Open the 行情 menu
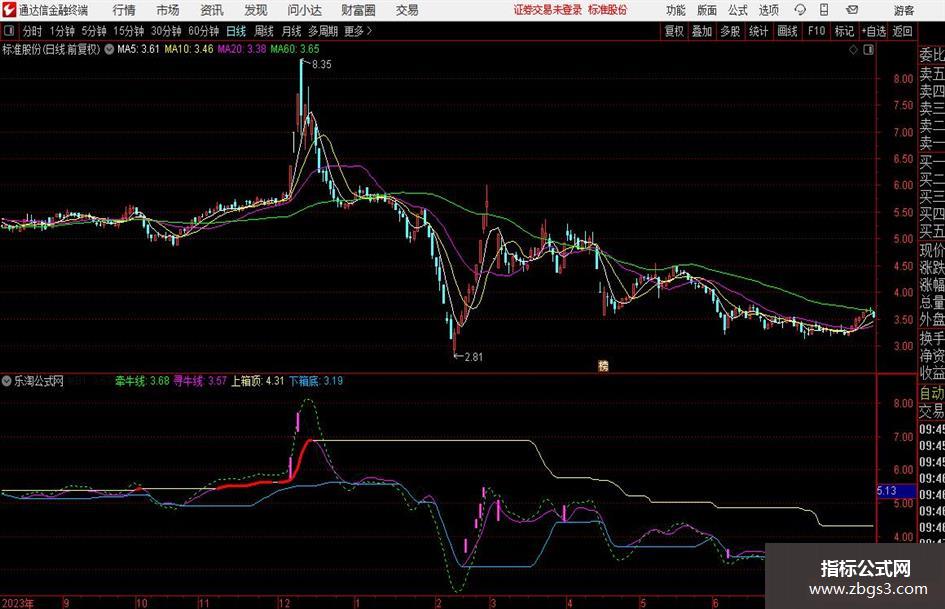The height and width of the screenshot is (609, 945). (124, 10)
